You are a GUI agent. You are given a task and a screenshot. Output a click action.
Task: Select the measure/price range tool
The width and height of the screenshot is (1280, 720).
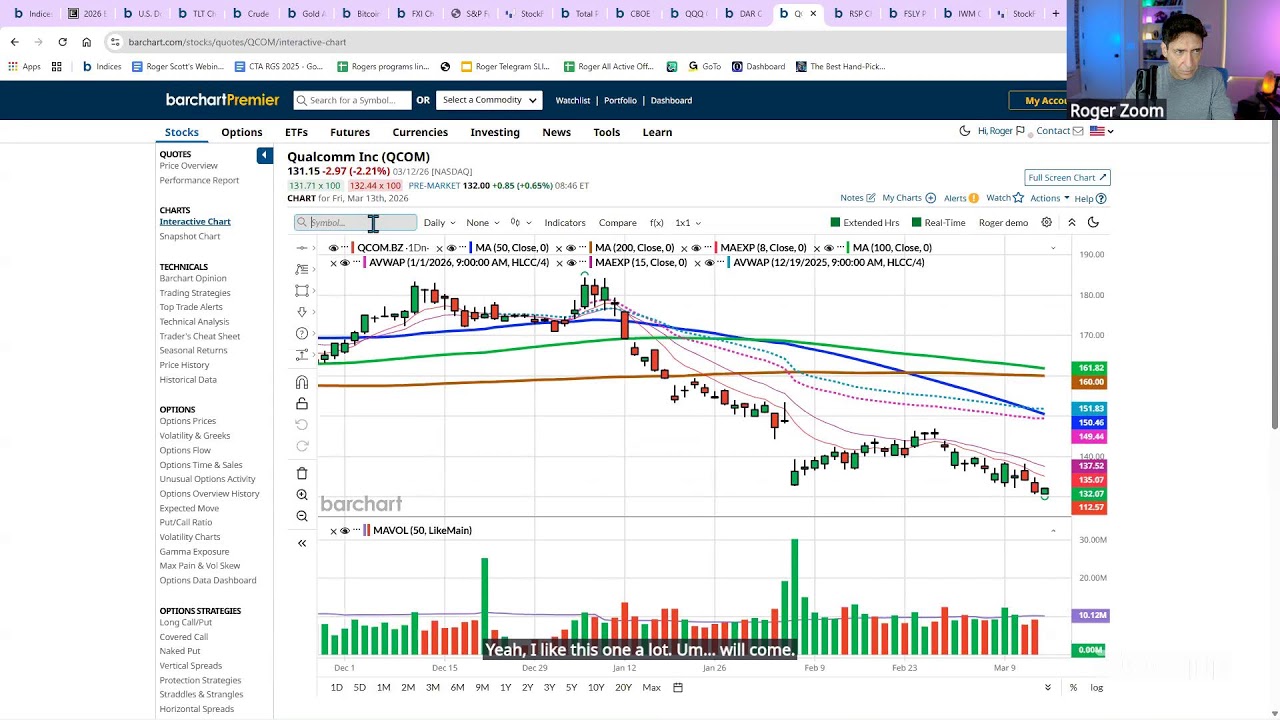302,355
